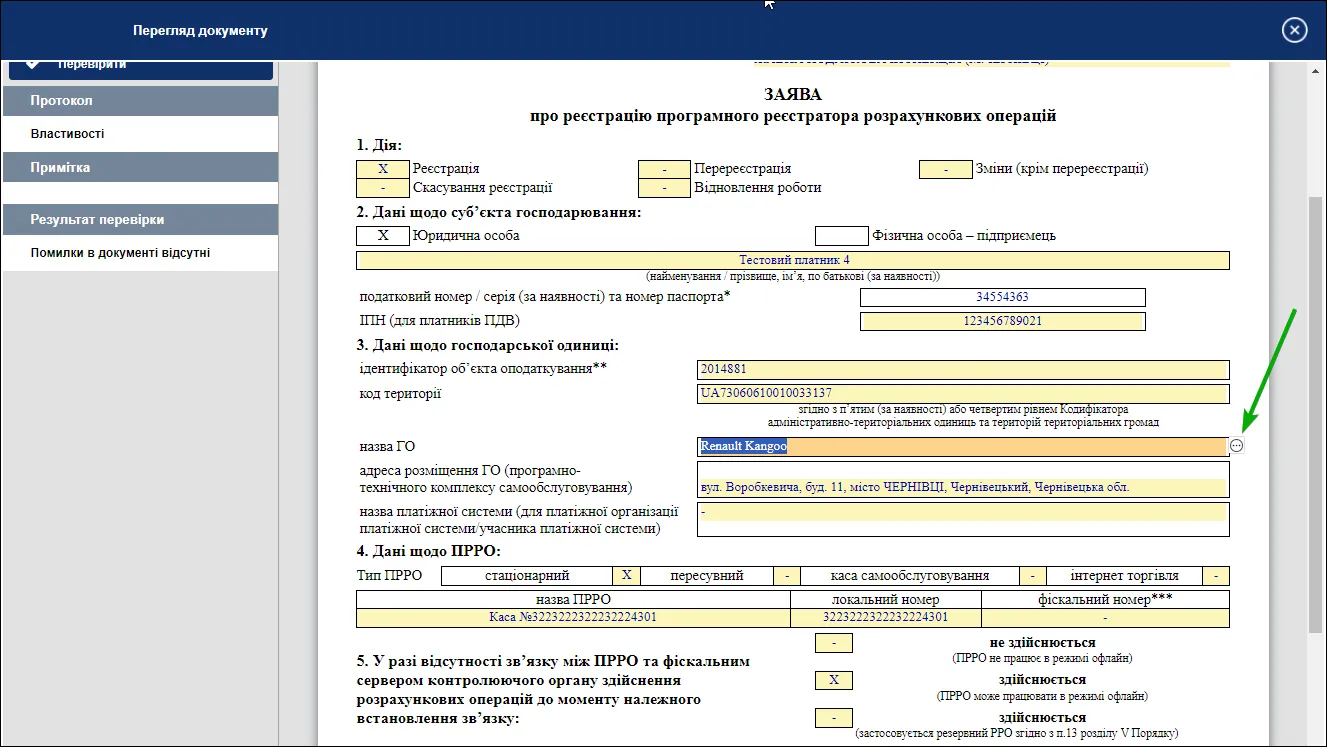Select the пересувний PRRO type box
This screenshot has height=747, width=1327.
788,576
